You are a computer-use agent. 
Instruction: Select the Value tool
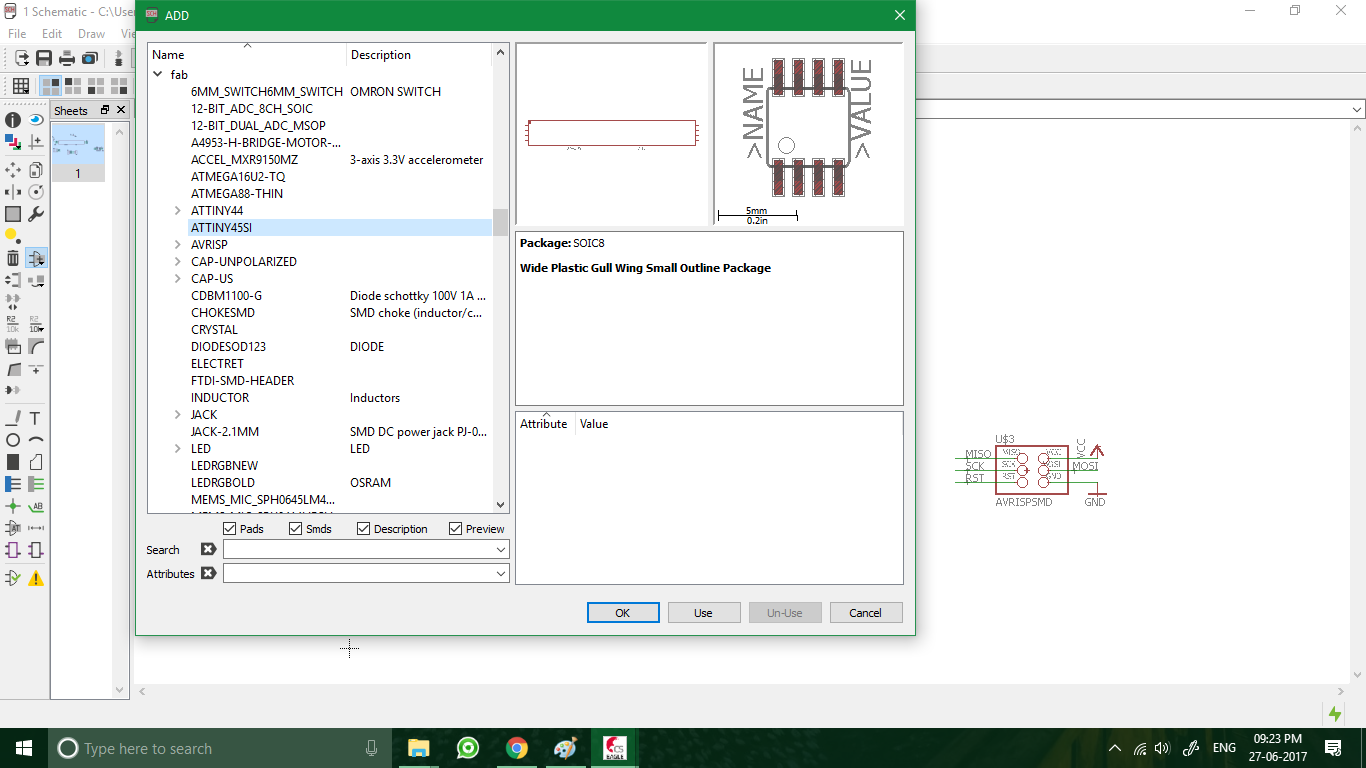(x=36, y=324)
